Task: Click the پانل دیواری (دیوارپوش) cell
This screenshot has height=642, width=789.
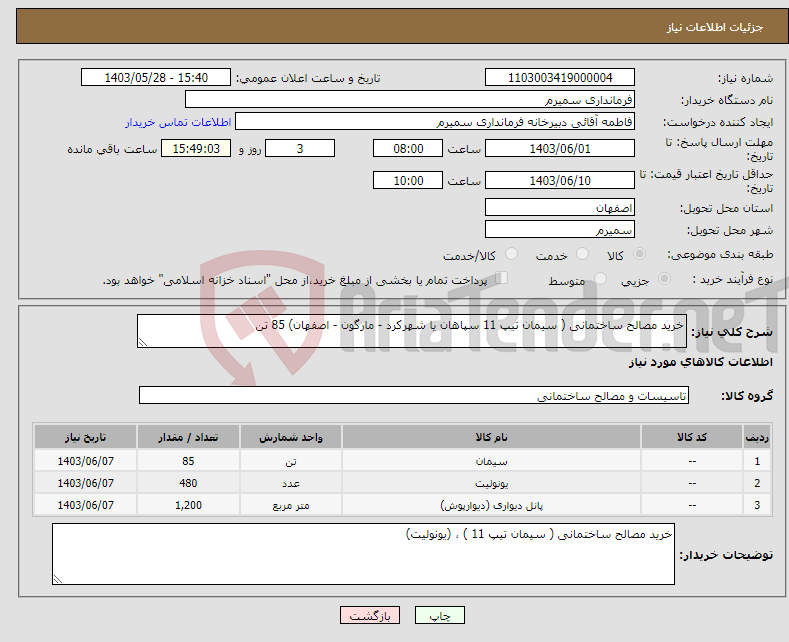Action: 491,505
